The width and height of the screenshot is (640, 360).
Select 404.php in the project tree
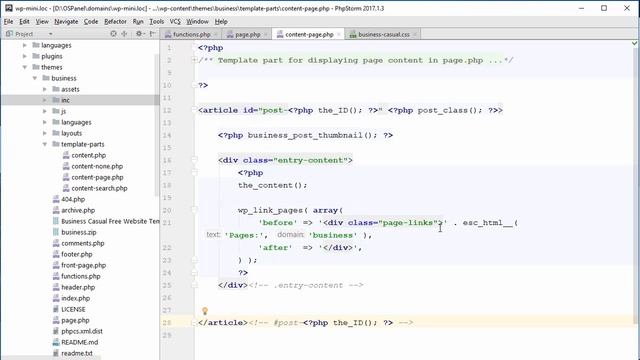(x=73, y=200)
